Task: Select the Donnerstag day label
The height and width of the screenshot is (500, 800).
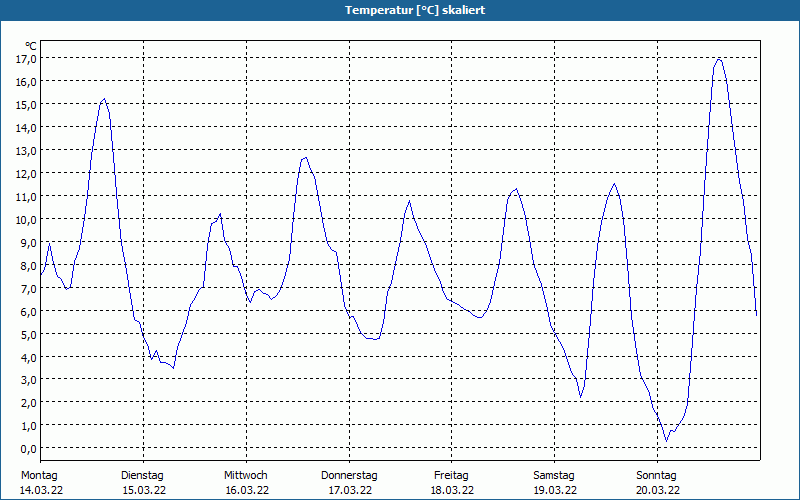Action: click(x=349, y=476)
